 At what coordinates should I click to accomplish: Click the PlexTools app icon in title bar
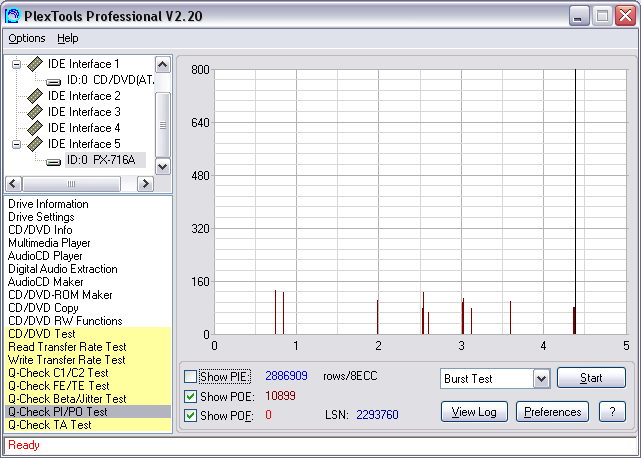click(x=12, y=16)
